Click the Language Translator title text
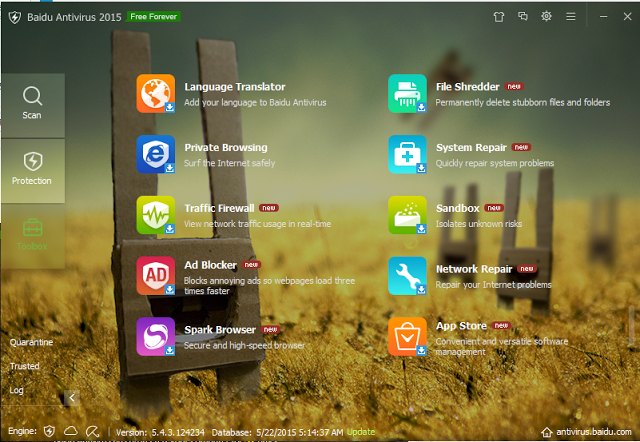Image resolution: width=640 pixels, height=442 pixels. coord(235,87)
